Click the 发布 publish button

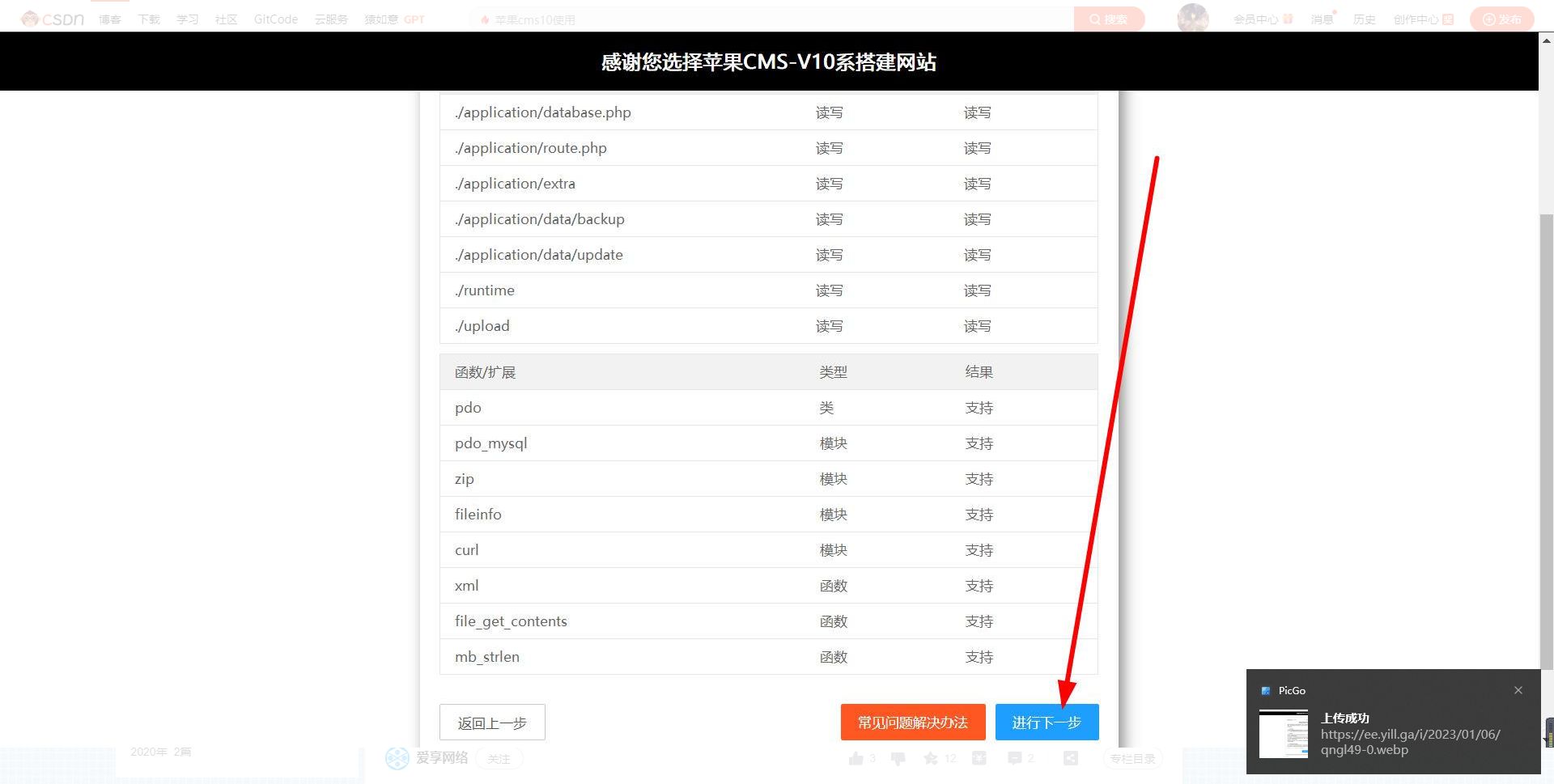coord(1502,19)
